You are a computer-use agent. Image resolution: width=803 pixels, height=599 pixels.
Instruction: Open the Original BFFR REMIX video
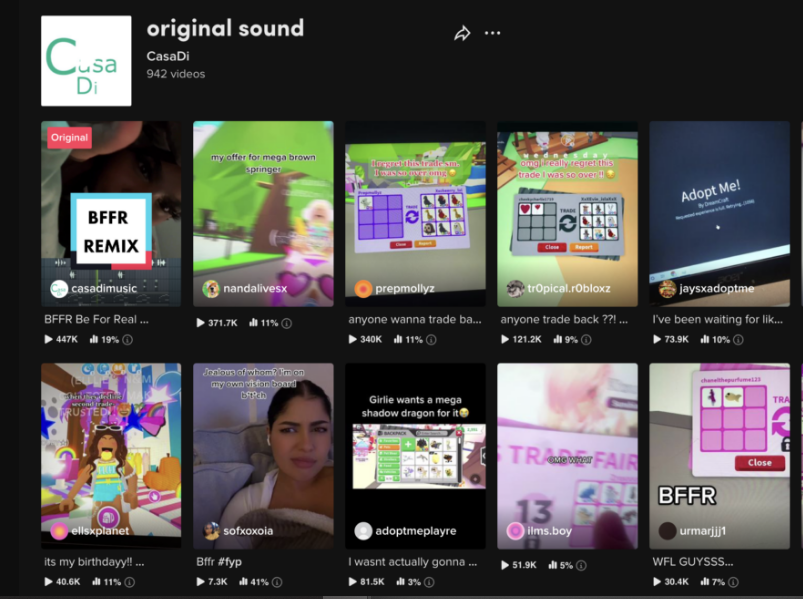111,214
